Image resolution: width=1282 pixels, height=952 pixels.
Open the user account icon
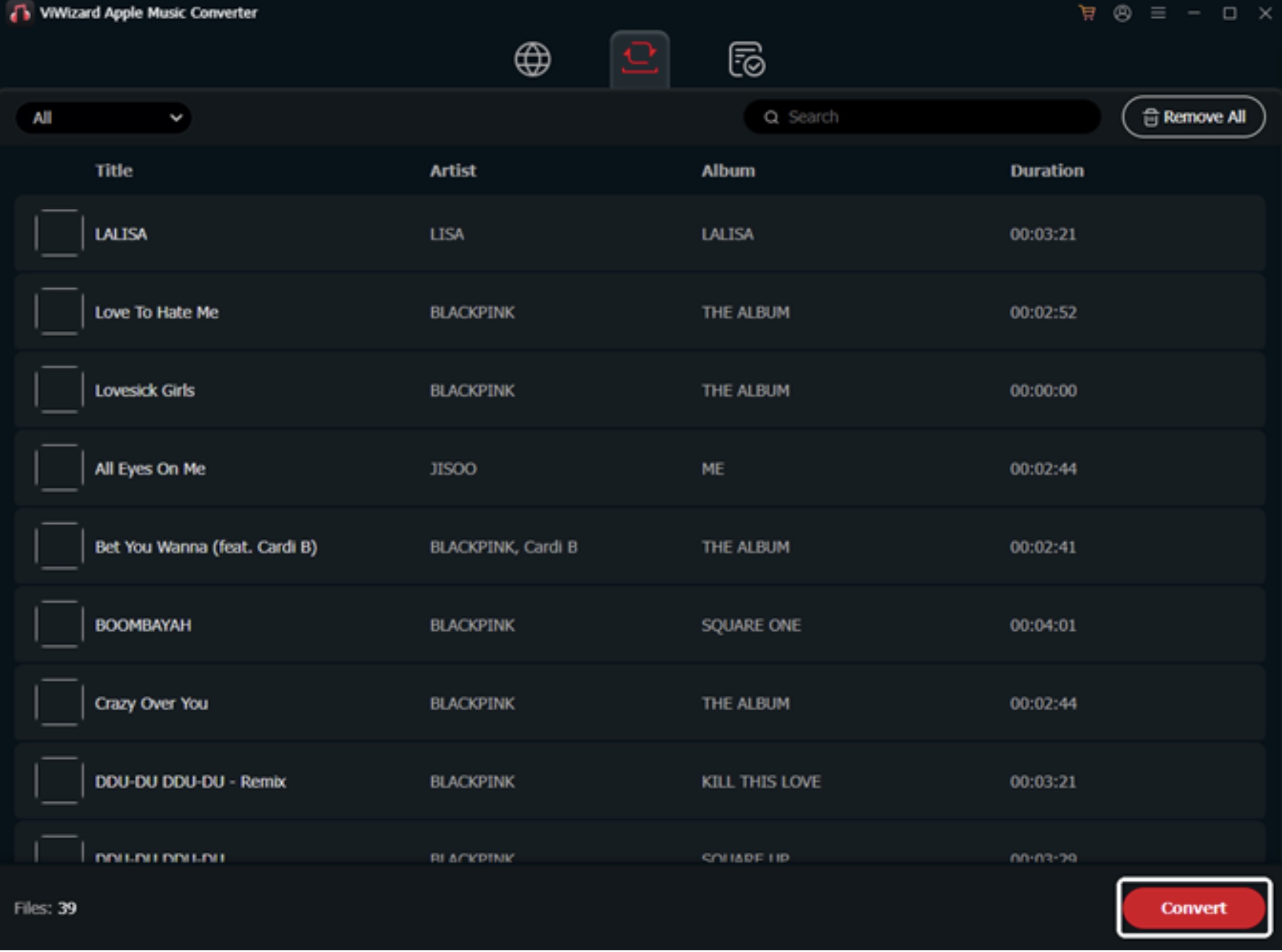click(x=1122, y=13)
